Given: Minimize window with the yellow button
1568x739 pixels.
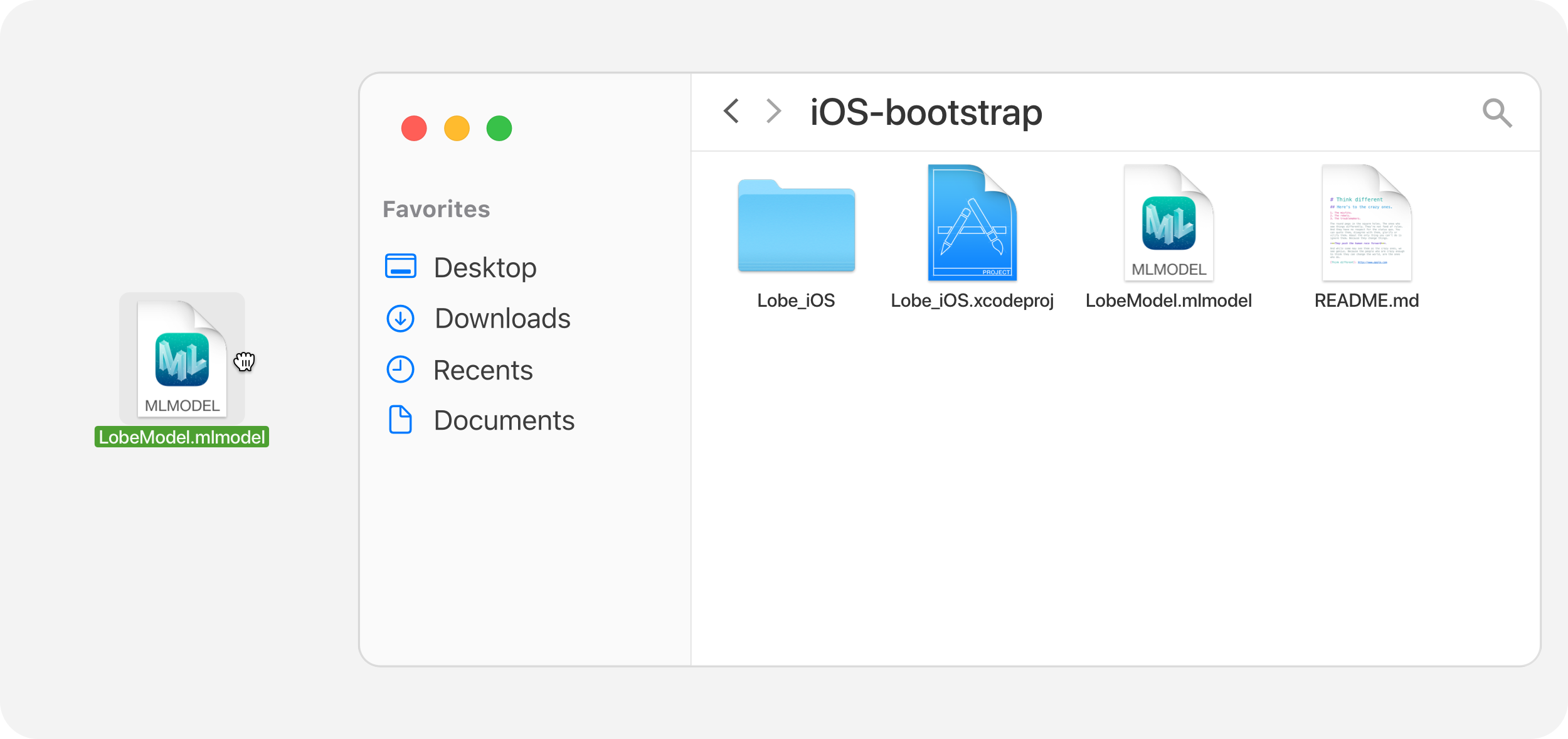Looking at the screenshot, I should pyautogui.click(x=457, y=129).
